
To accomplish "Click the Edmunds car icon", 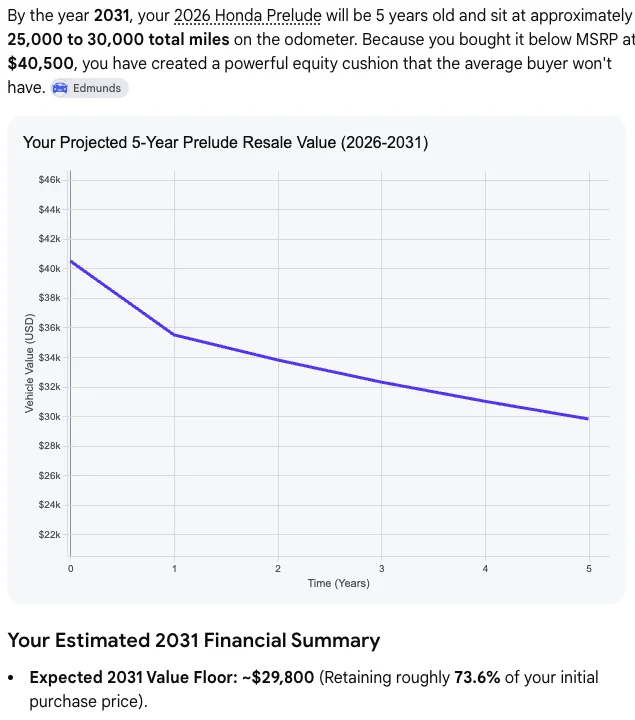I will point(60,88).
